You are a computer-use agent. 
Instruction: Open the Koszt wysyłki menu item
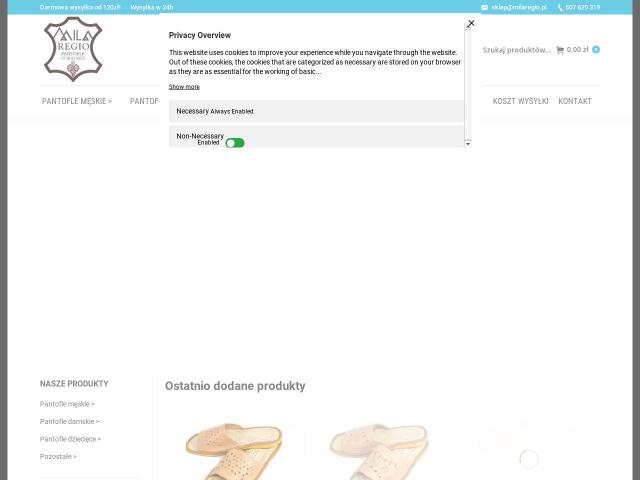click(520, 101)
